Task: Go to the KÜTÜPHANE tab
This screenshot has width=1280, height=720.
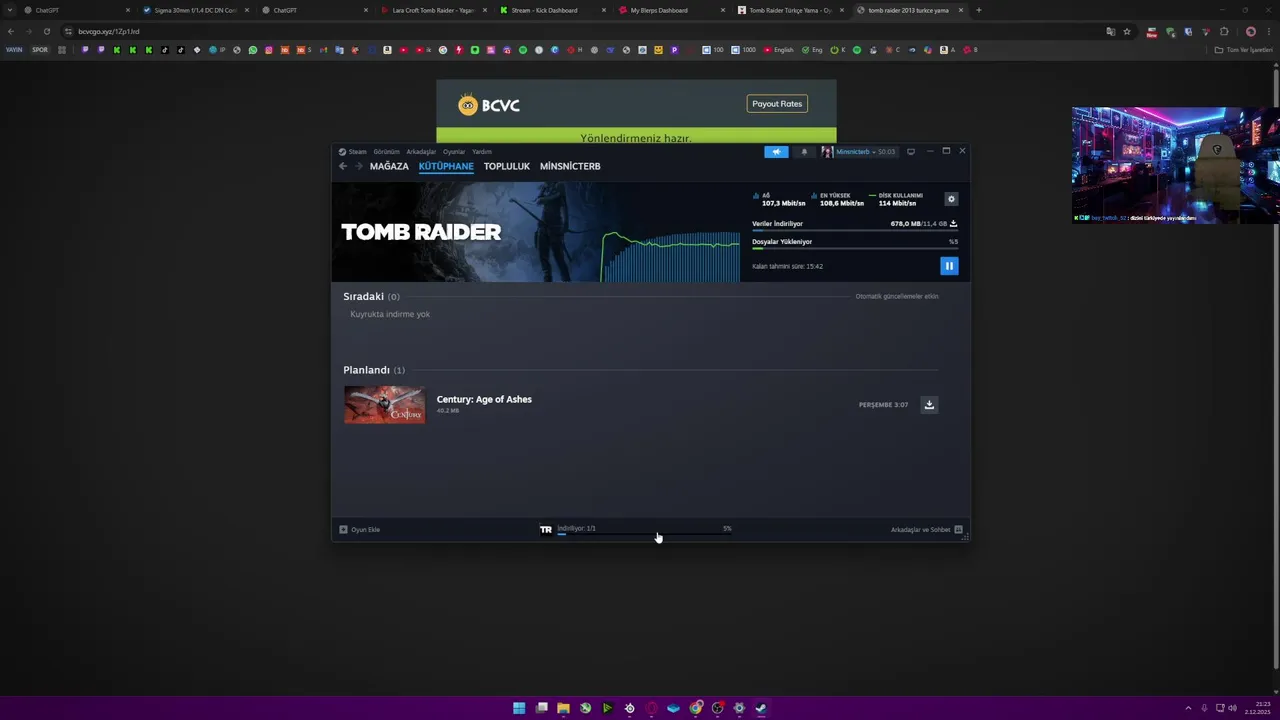Action: coord(446,166)
